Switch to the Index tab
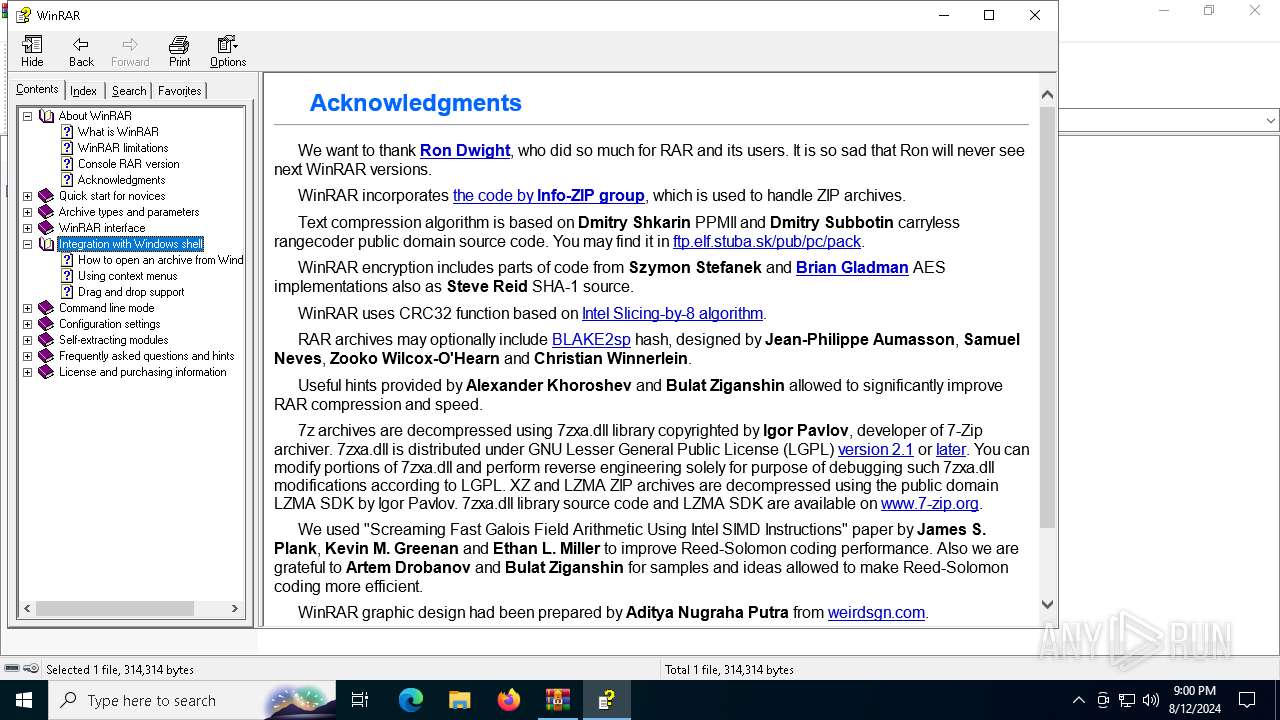This screenshot has height=720, width=1280. point(83,91)
